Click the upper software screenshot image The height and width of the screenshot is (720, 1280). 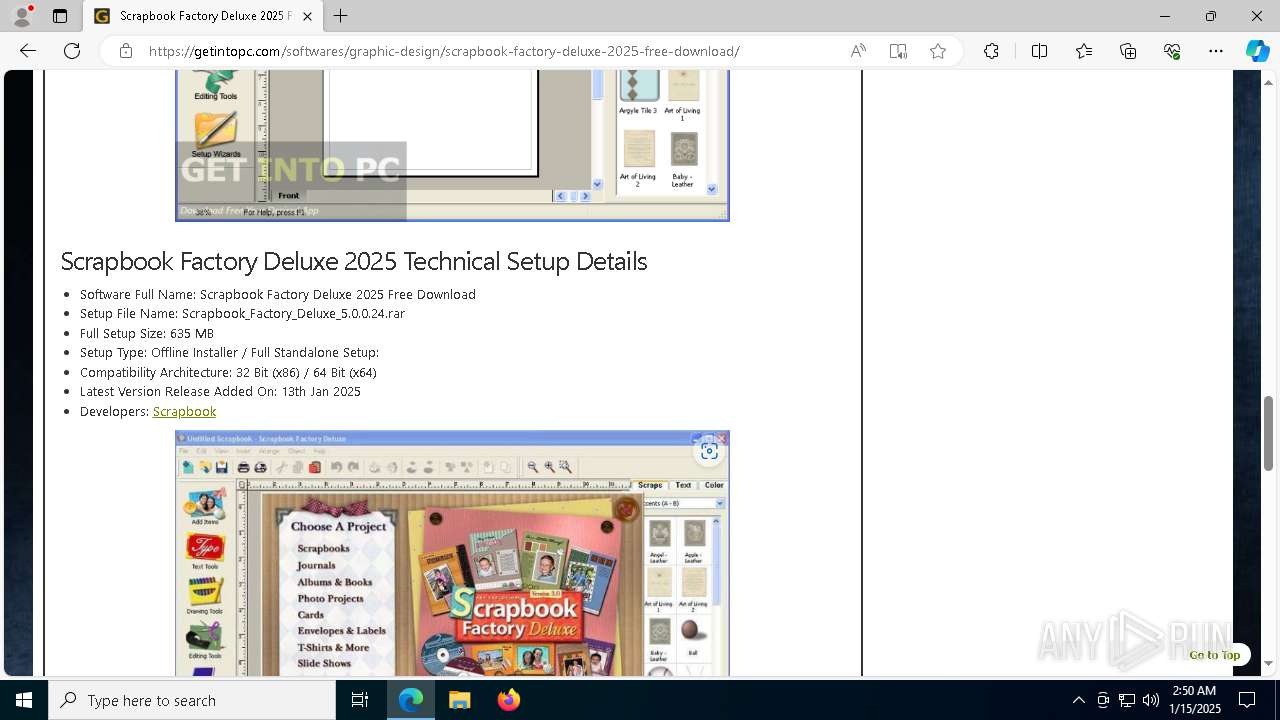pyautogui.click(x=452, y=146)
